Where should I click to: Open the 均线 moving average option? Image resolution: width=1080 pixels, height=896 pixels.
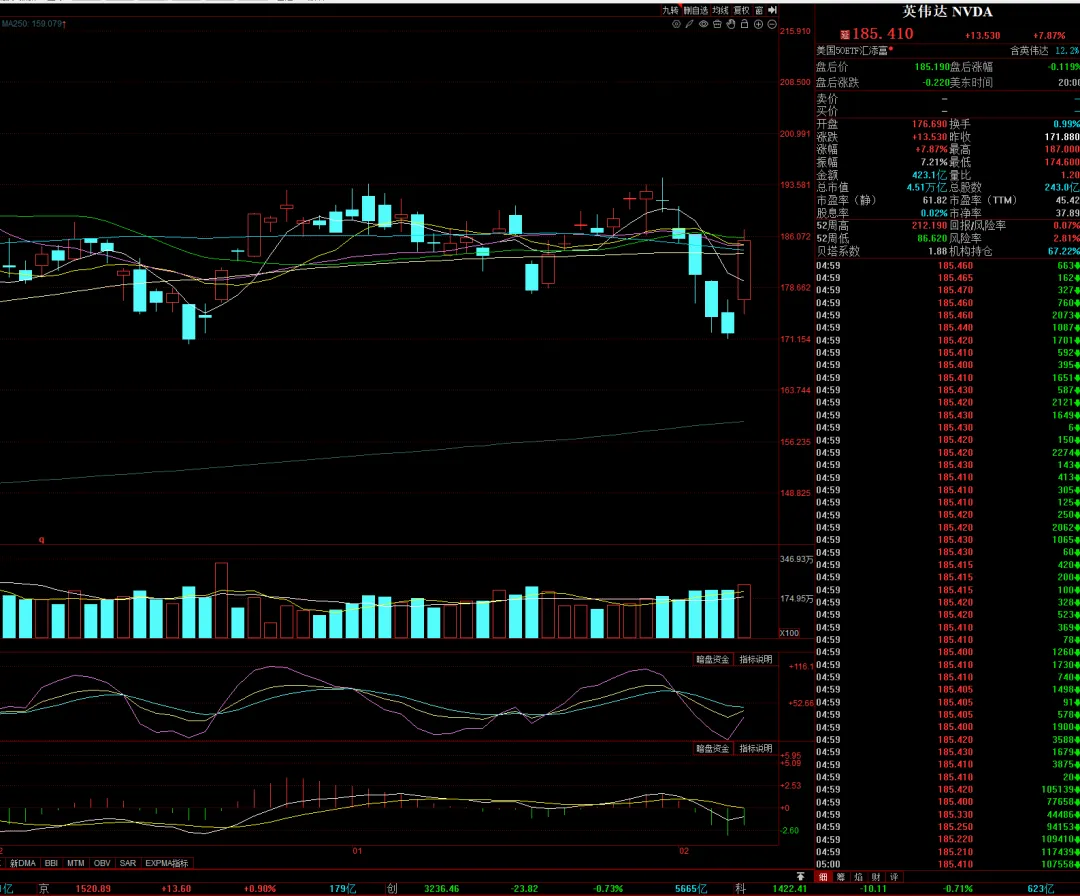pyautogui.click(x=720, y=10)
